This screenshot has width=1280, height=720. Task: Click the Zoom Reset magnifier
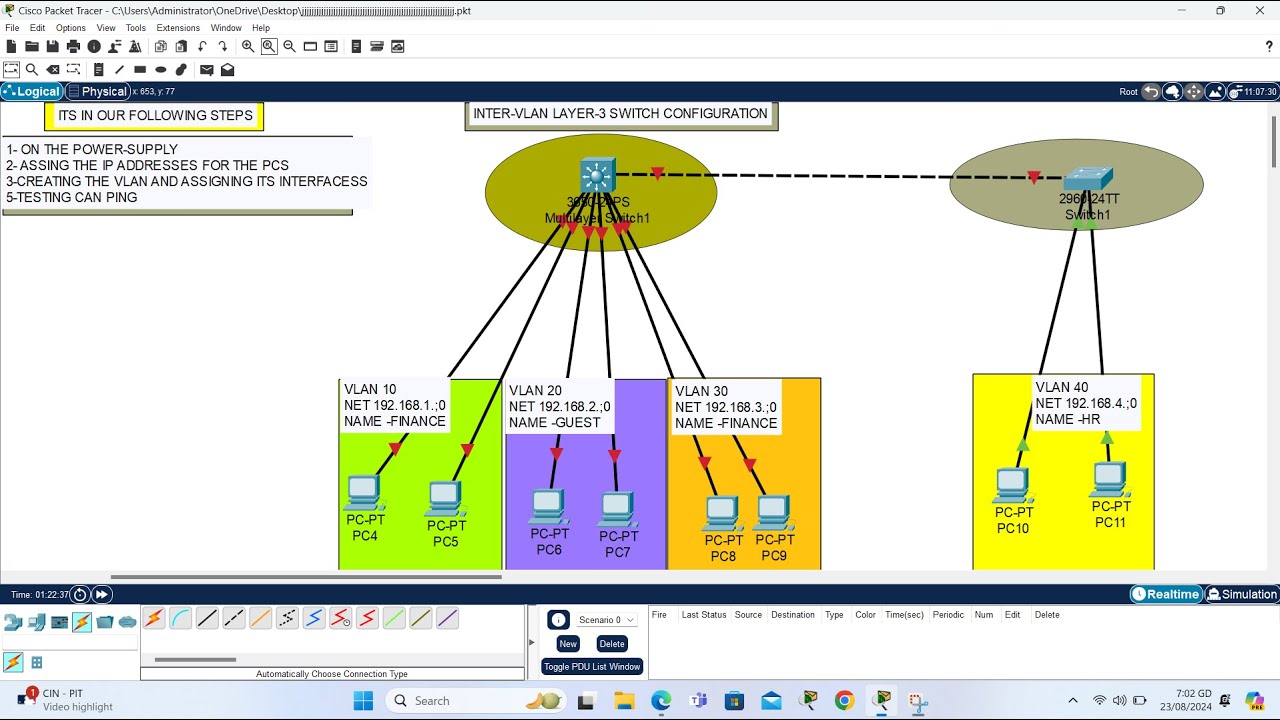(269, 46)
